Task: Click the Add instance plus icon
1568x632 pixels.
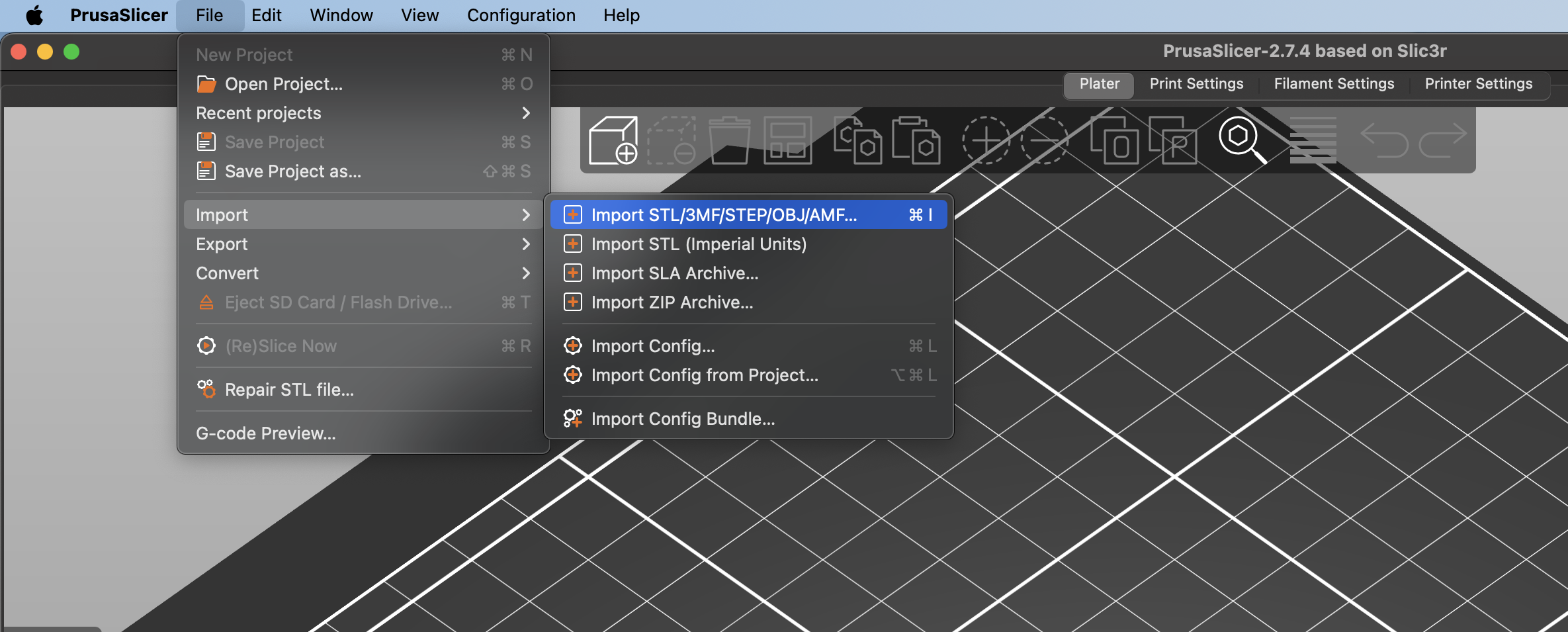Action: click(x=986, y=140)
